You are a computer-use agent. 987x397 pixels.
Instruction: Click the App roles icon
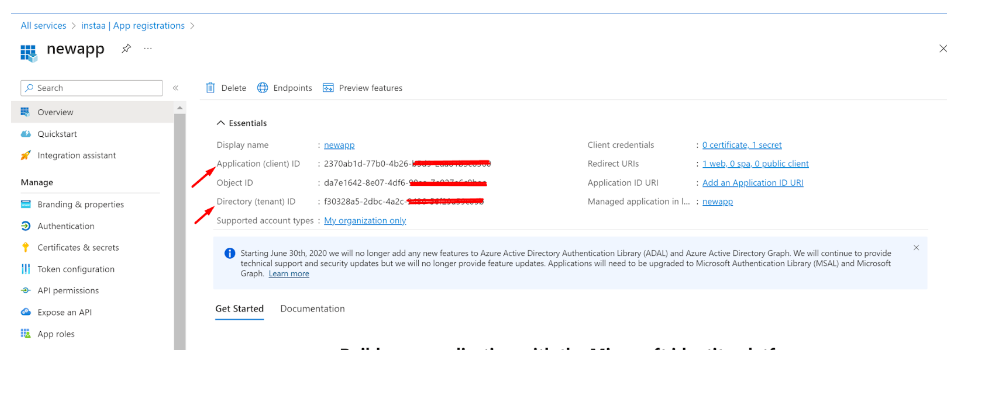[26, 333]
